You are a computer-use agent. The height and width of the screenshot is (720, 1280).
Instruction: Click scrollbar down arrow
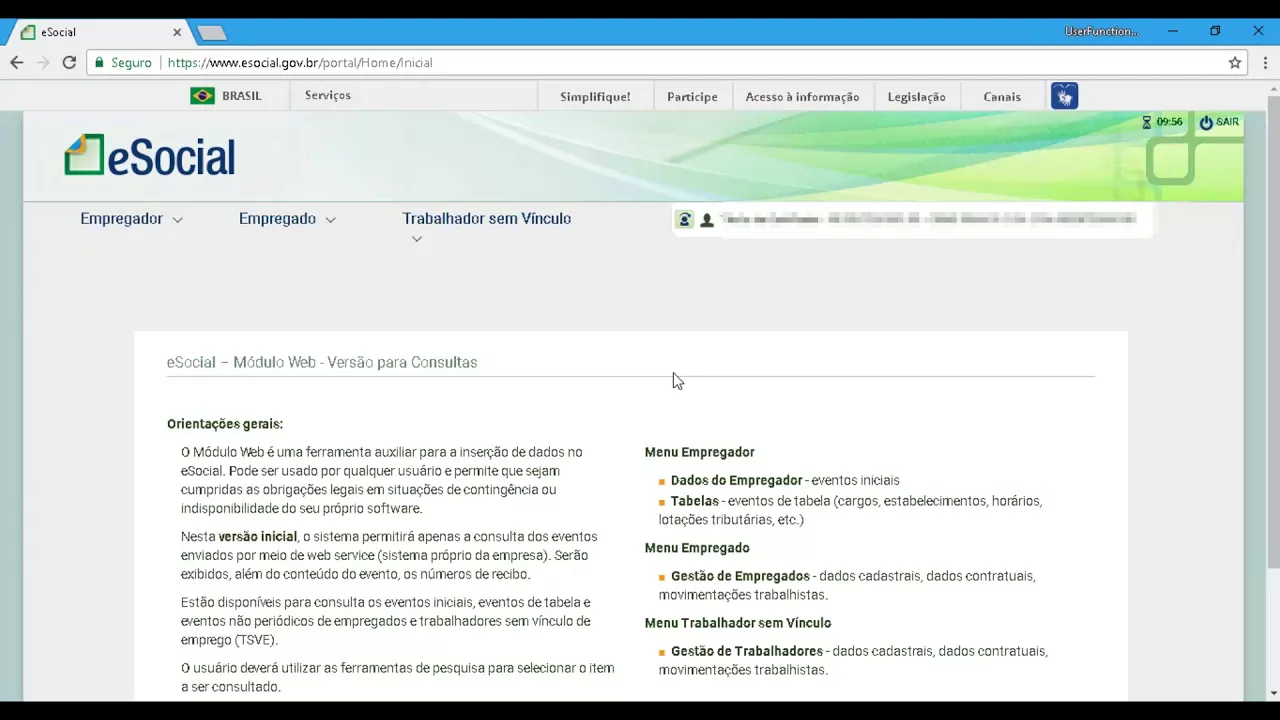coord(1273,693)
